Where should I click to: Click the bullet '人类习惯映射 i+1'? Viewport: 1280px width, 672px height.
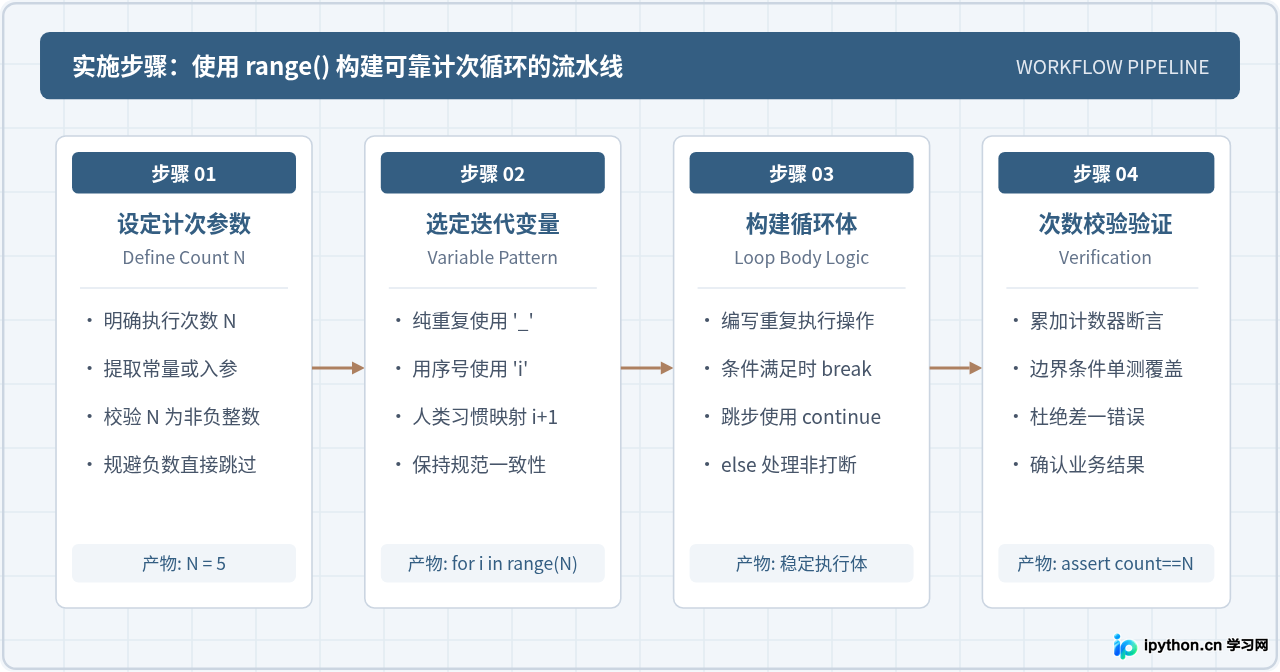click(x=485, y=417)
